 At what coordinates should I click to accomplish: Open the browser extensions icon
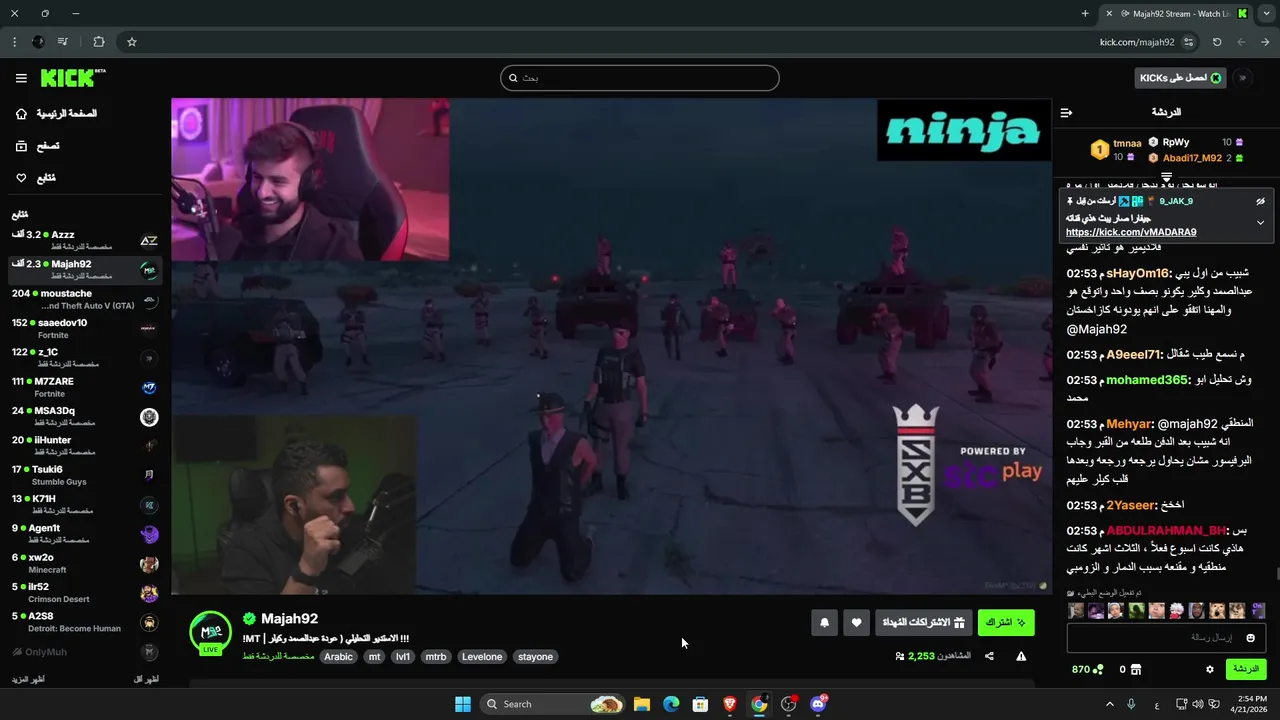pos(98,42)
